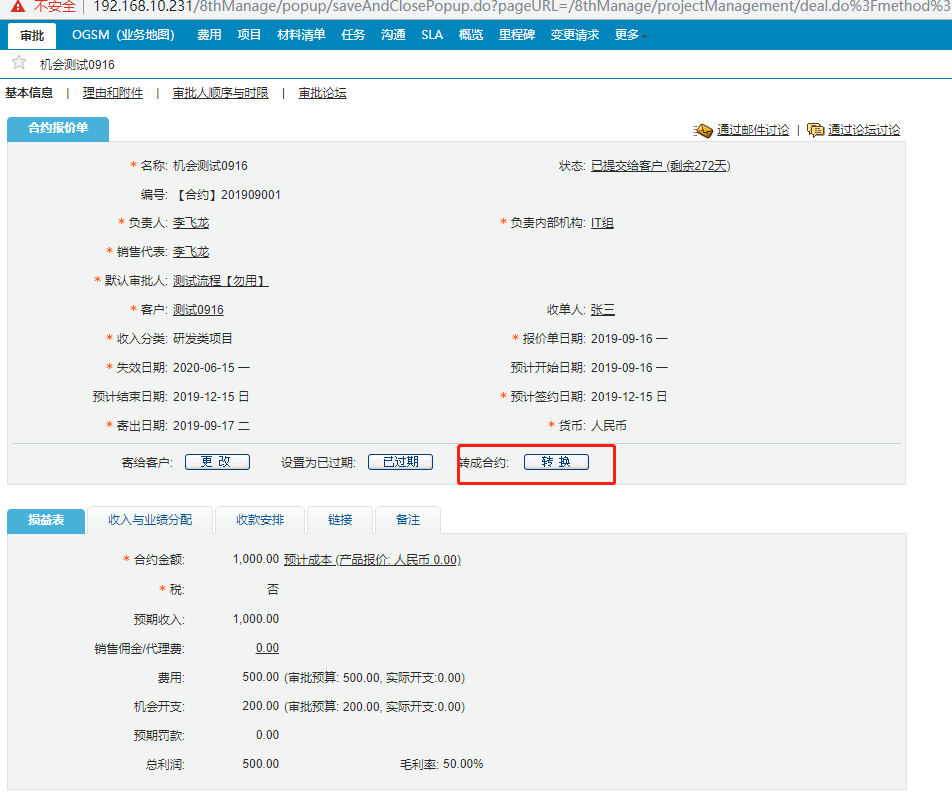Open the SLA menu item
952x792 pixels.
point(432,35)
